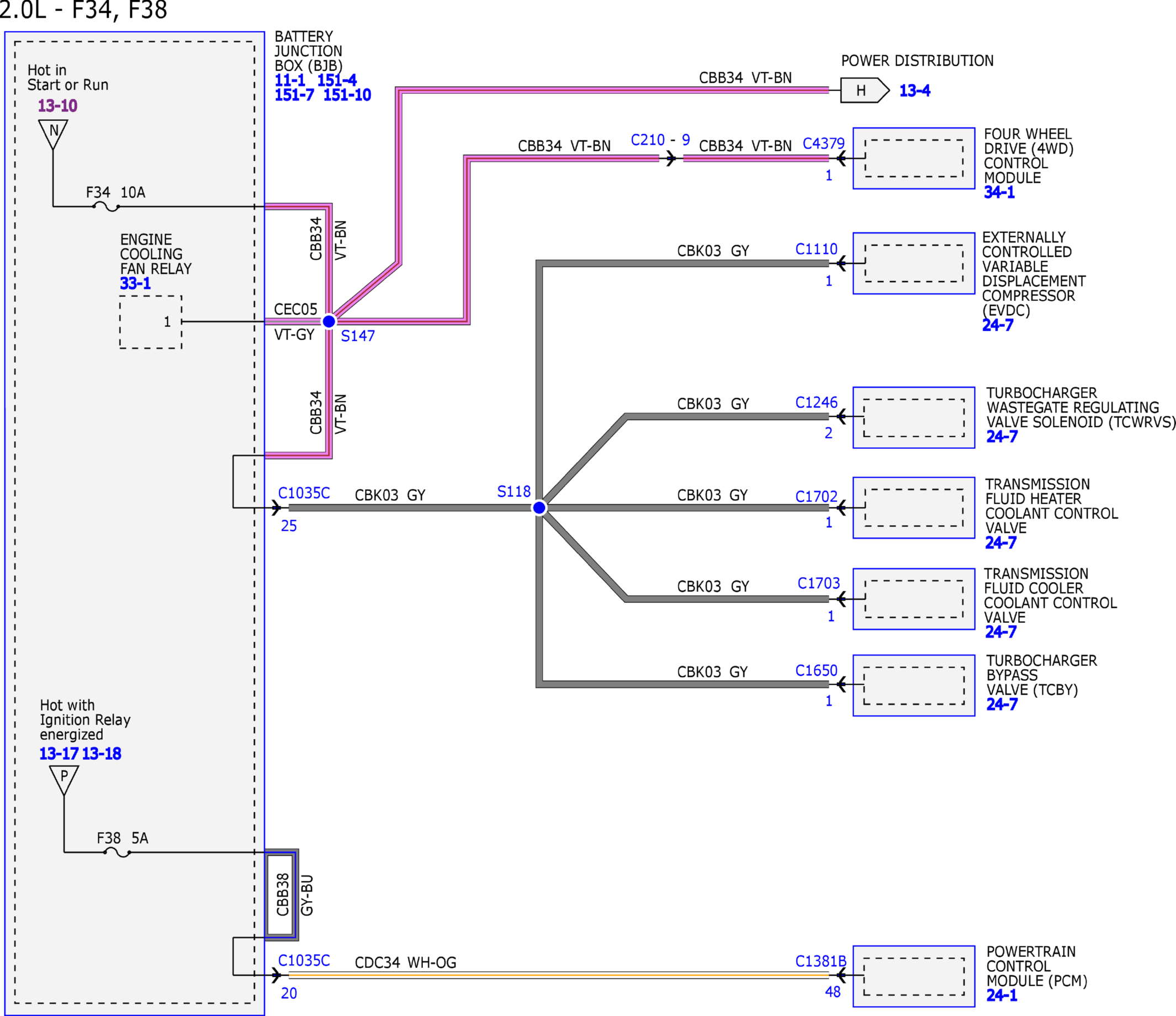Select the F34 10A fuse symbol
Image resolution: width=1176 pixels, height=1016 pixels.
pyautogui.click(x=105, y=207)
